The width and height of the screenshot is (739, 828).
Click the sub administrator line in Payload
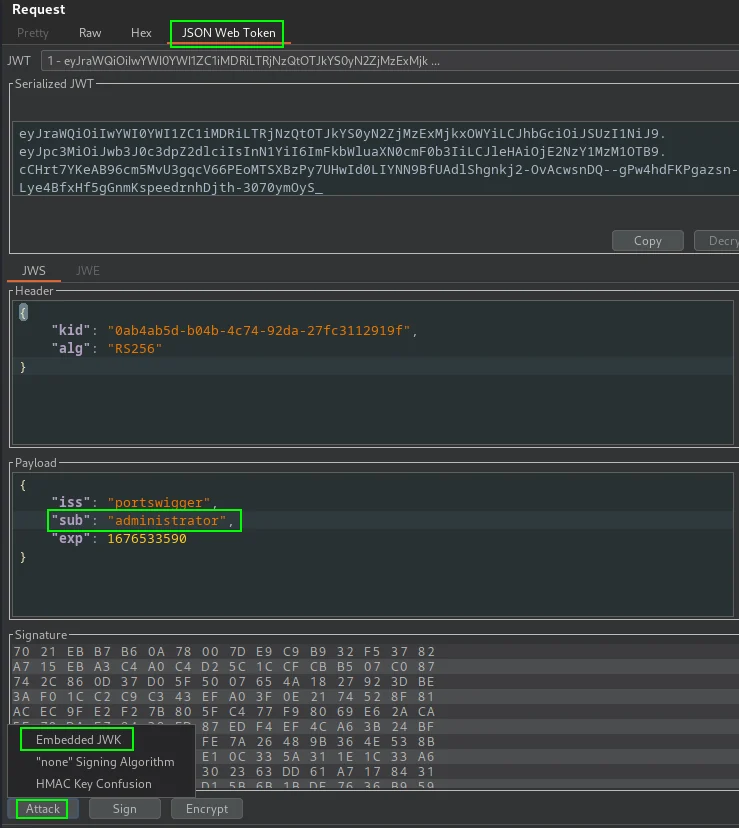coord(144,521)
